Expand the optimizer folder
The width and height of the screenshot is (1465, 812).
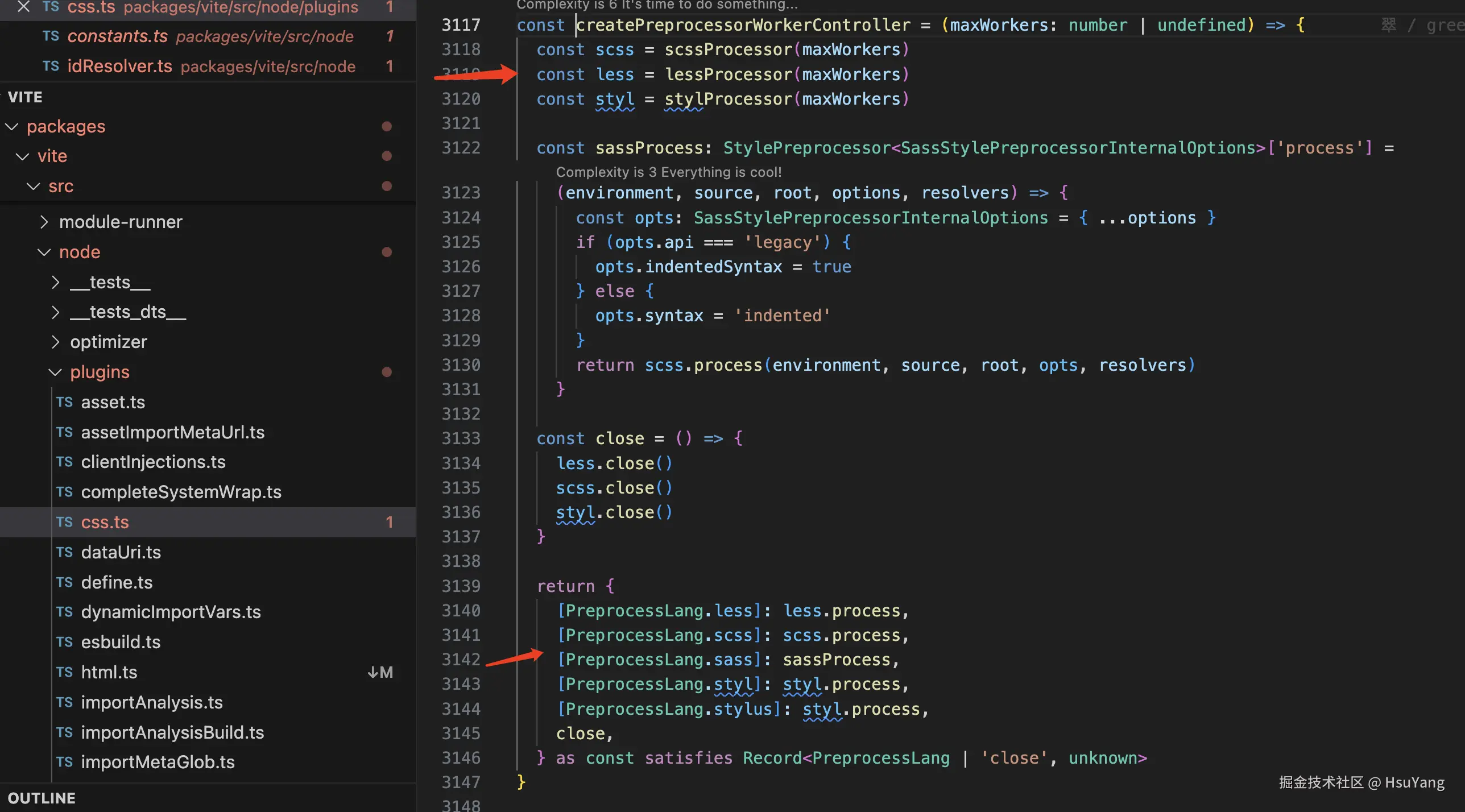(55, 342)
